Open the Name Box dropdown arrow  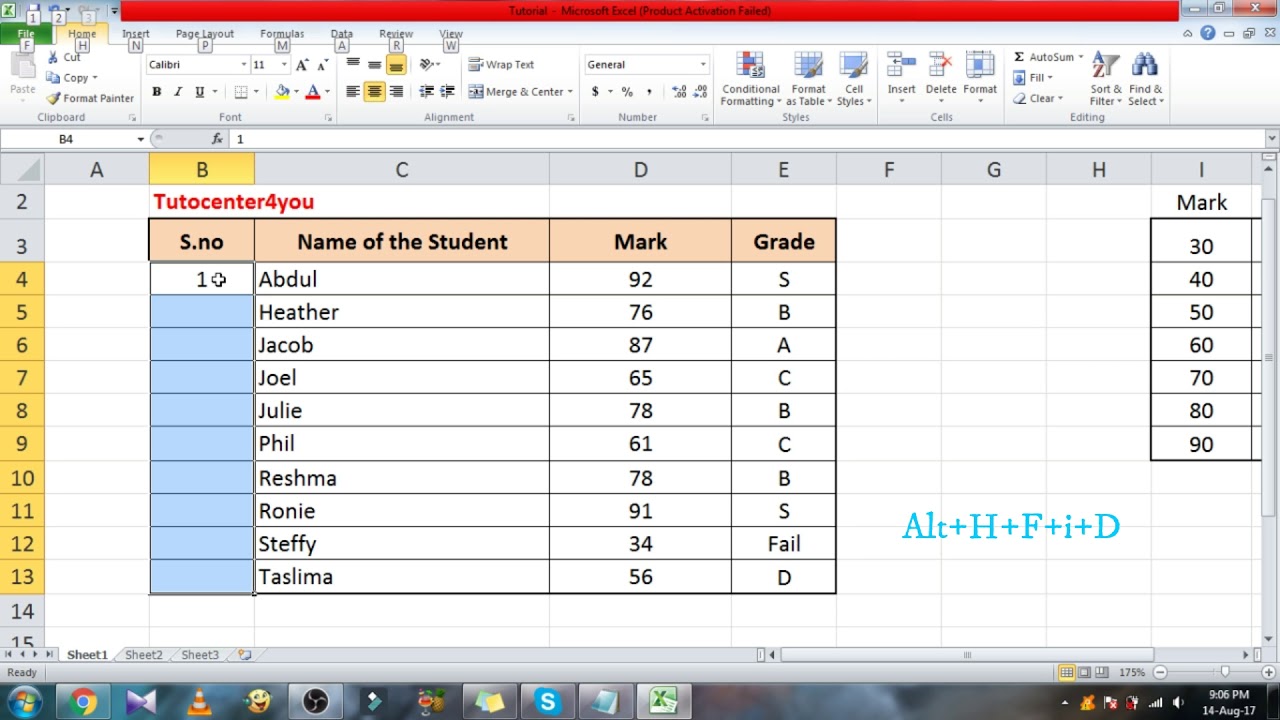coord(140,139)
